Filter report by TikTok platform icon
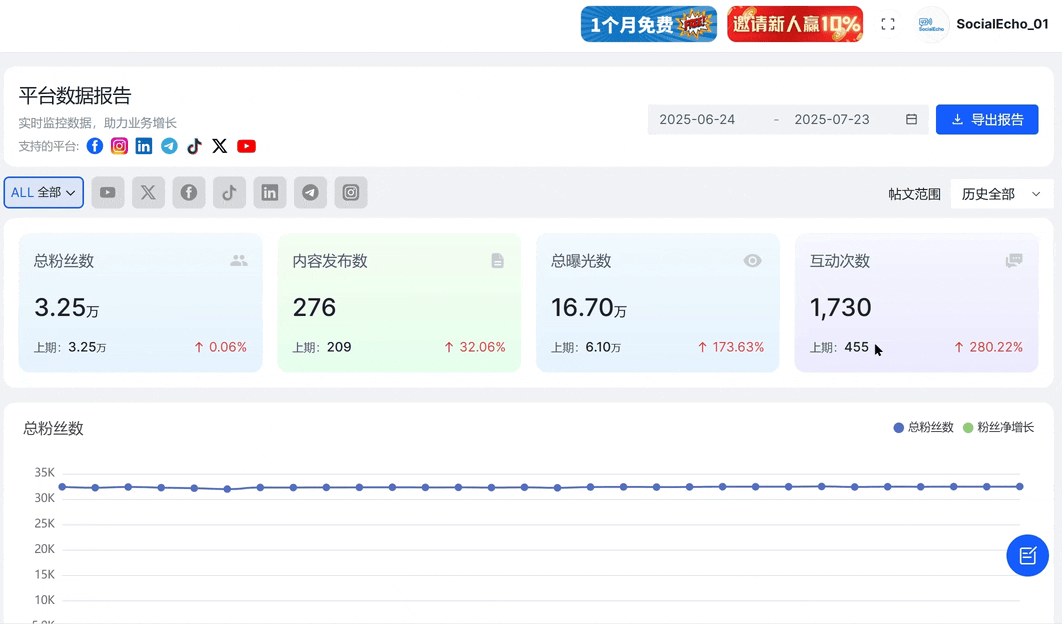 (x=229, y=193)
